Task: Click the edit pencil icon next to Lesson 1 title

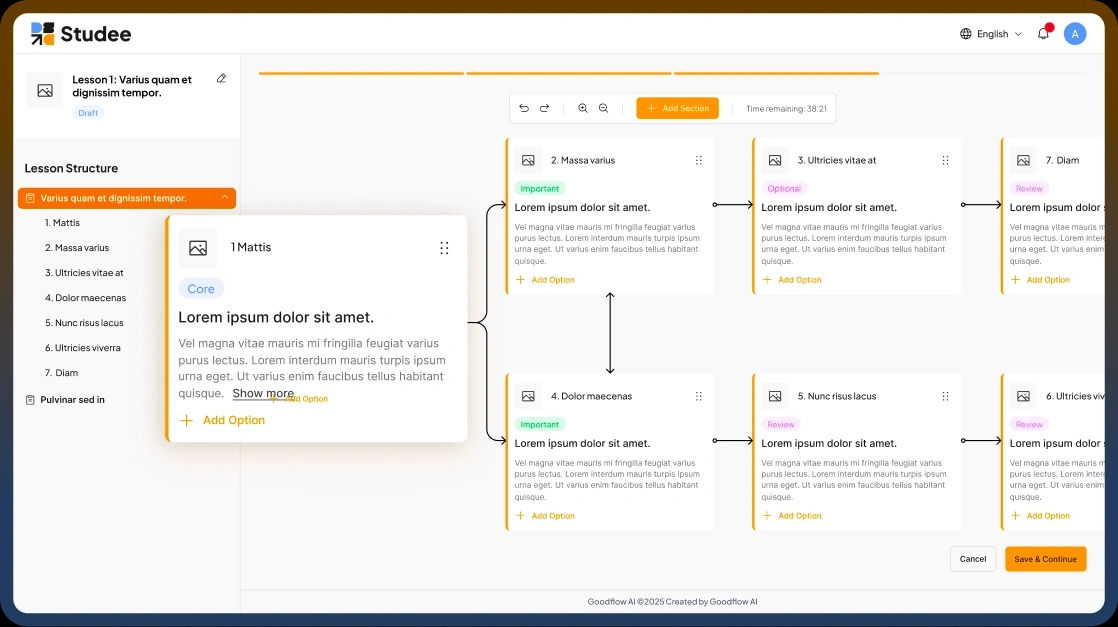Action: [221, 78]
